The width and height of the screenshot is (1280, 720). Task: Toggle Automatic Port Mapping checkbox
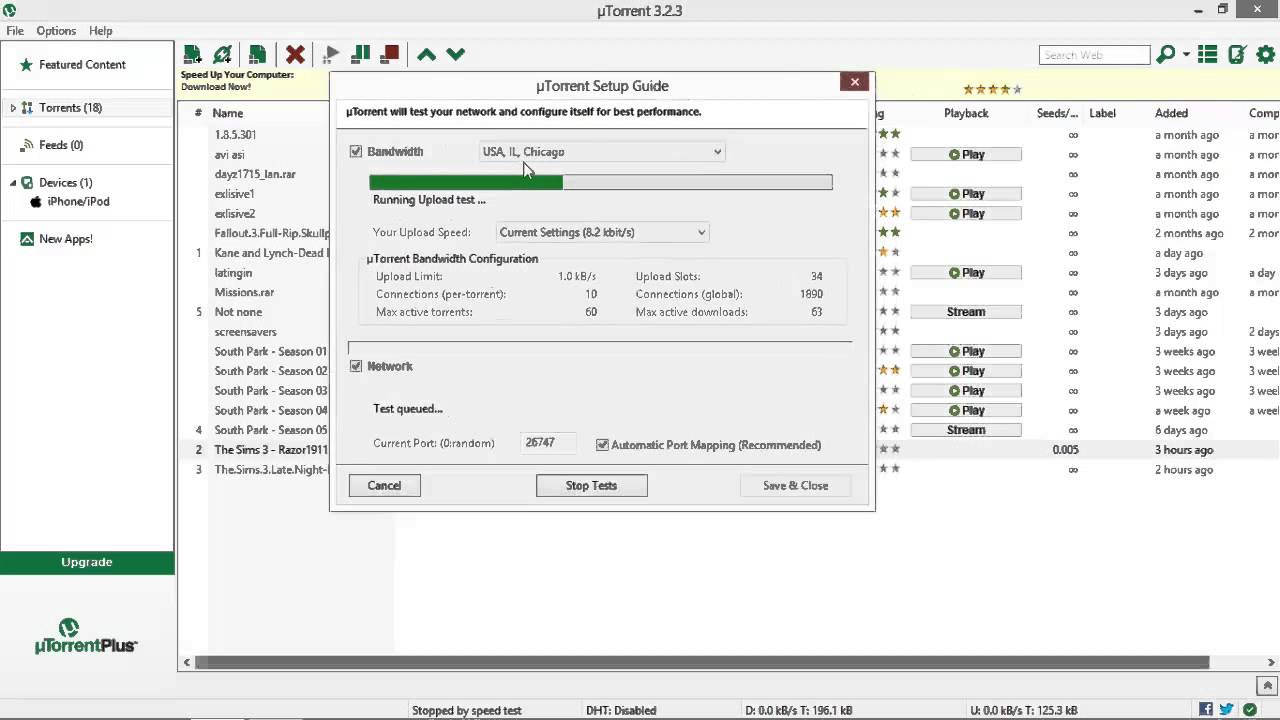point(602,445)
